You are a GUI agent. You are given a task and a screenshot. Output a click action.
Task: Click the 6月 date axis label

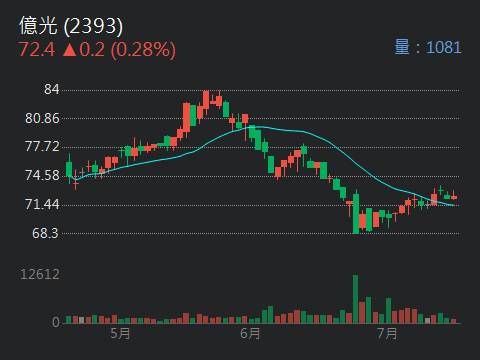pos(250,333)
